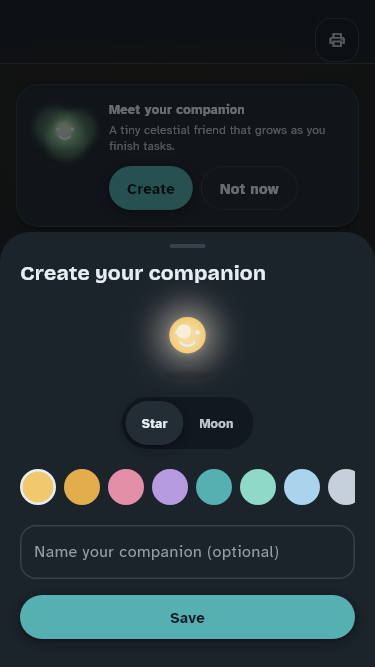Select the pink color swatch

(126, 487)
